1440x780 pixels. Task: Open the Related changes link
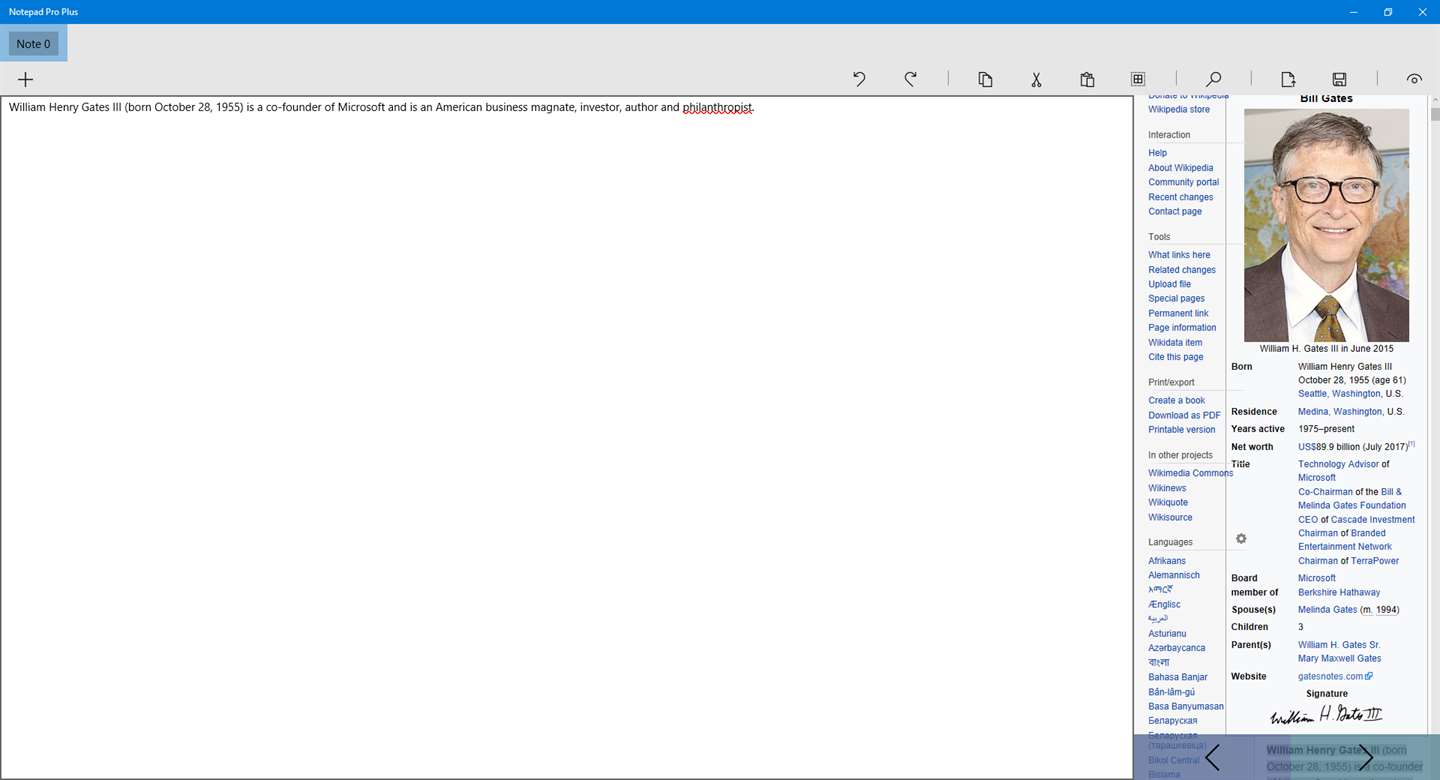tap(1182, 270)
